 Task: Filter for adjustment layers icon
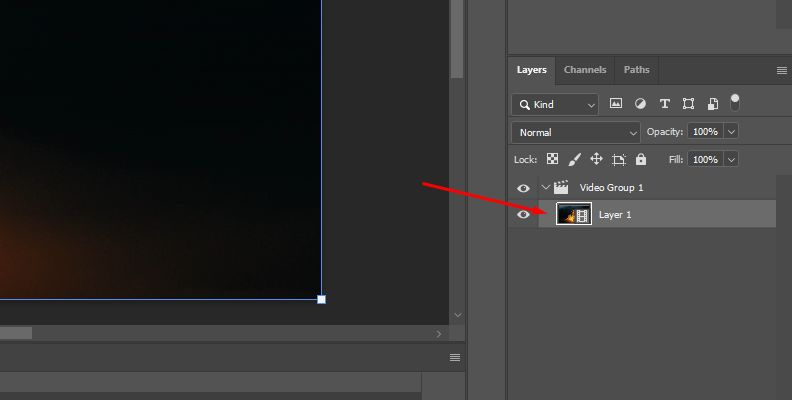click(640, 104)
